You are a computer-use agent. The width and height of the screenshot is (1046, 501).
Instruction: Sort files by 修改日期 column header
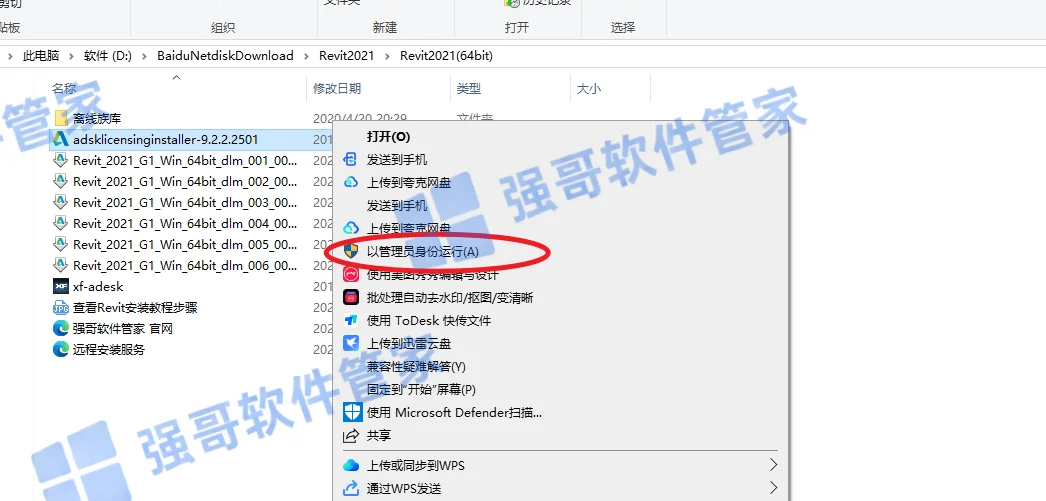337,88
